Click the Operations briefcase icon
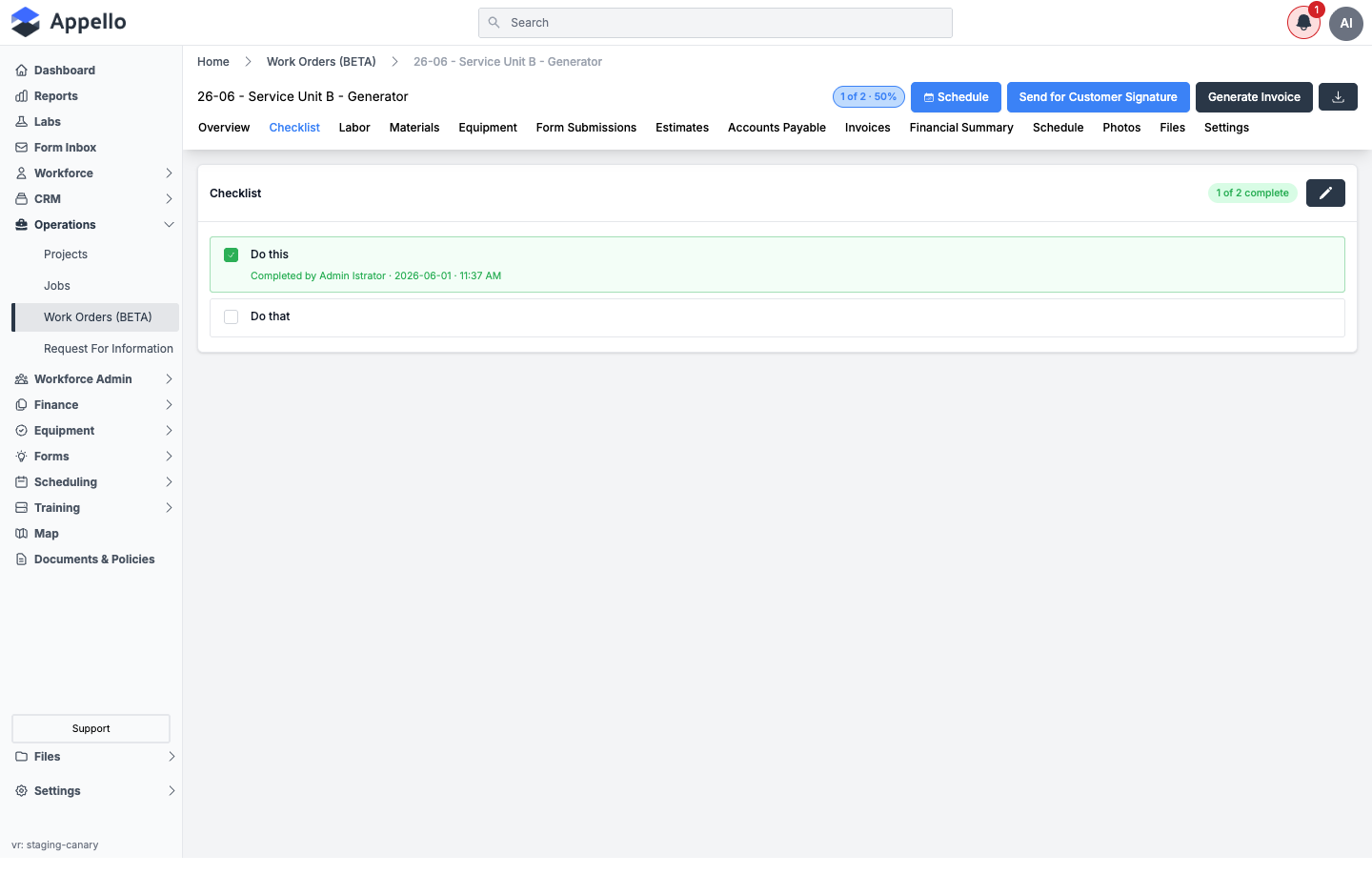This screenshot has height=875, width=1372. 21,225
